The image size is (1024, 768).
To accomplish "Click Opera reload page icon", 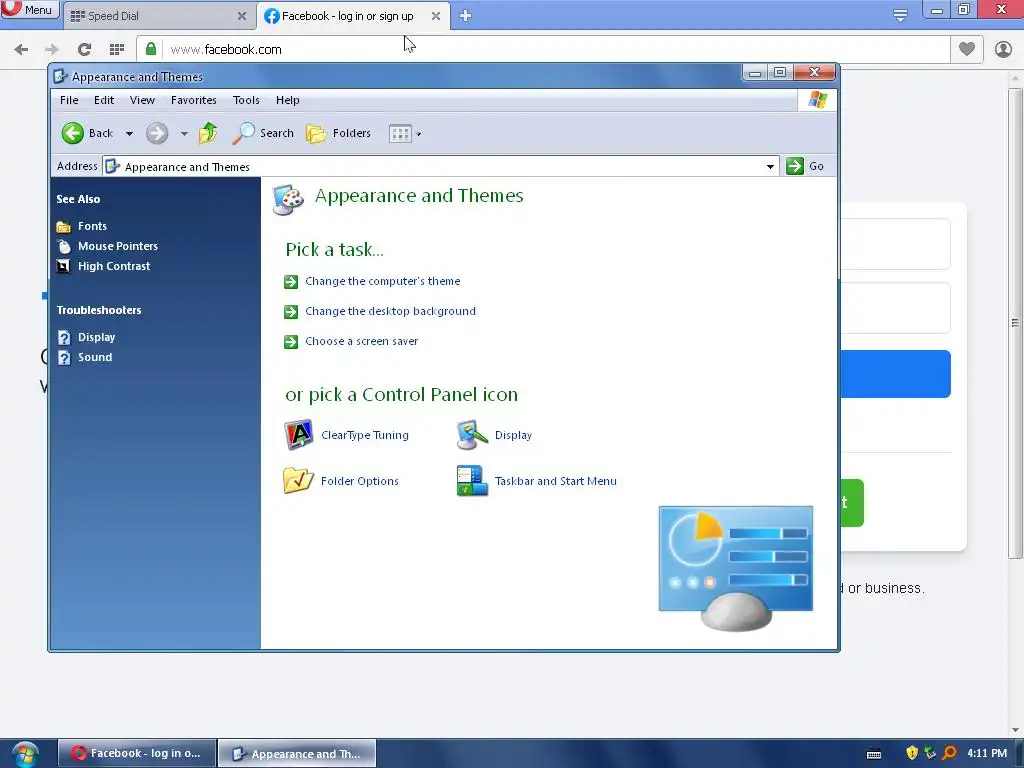I will [84, 49].
